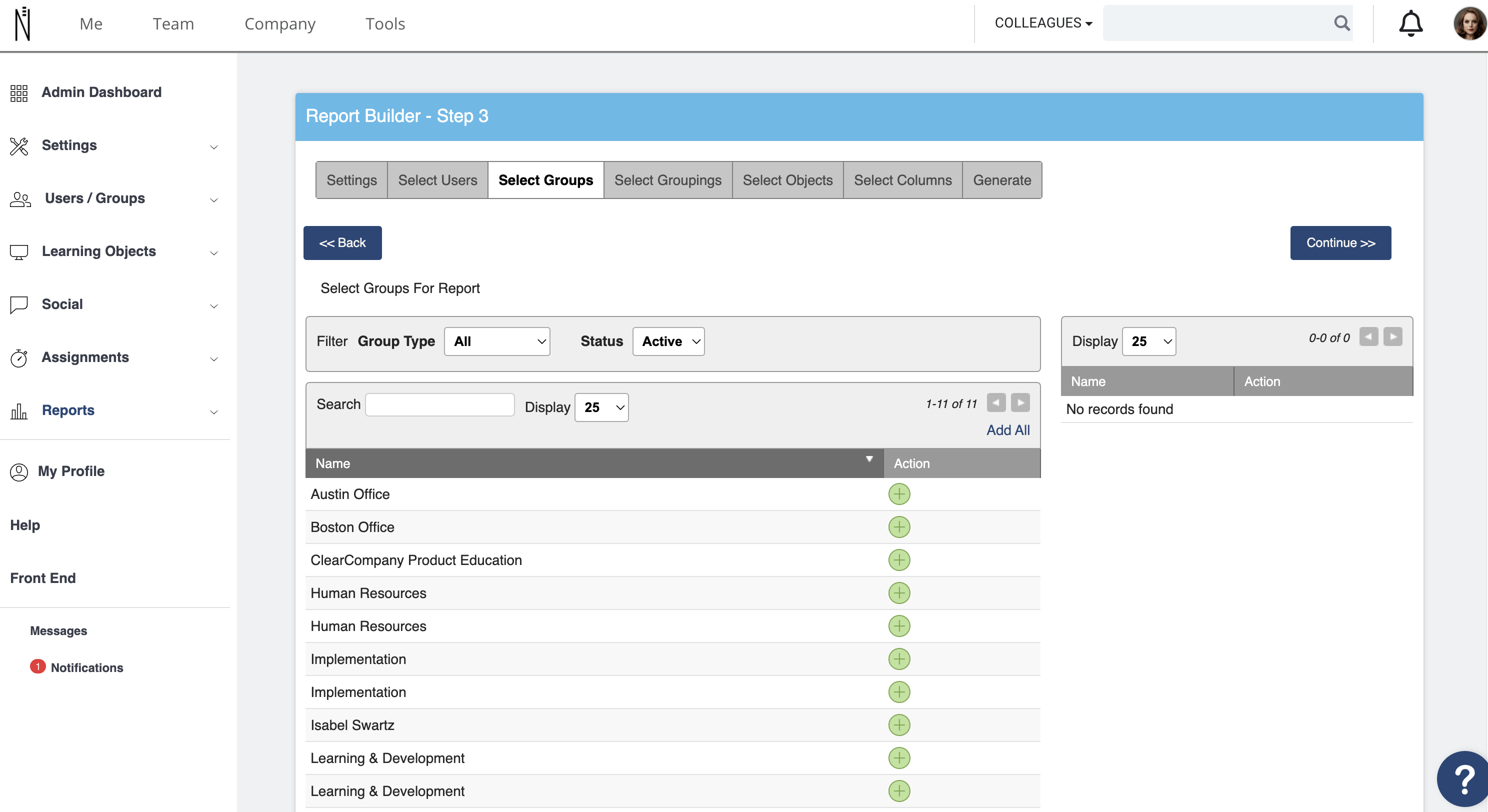
Task: Switch to the Select Groupings tab
Action: click(x=668, y=180)
